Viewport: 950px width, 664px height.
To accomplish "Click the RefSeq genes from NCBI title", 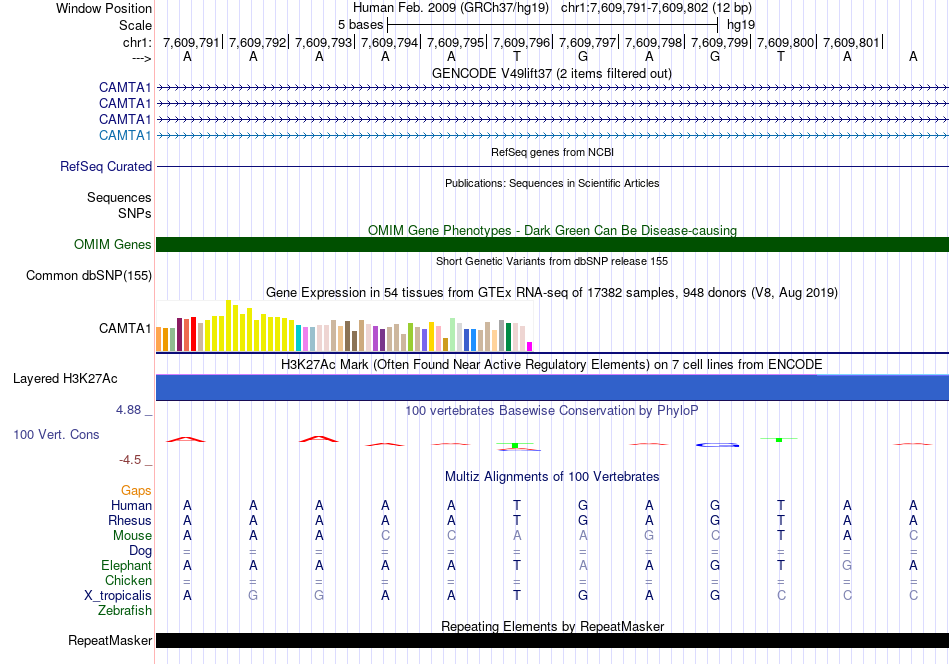I will (552, 152).
